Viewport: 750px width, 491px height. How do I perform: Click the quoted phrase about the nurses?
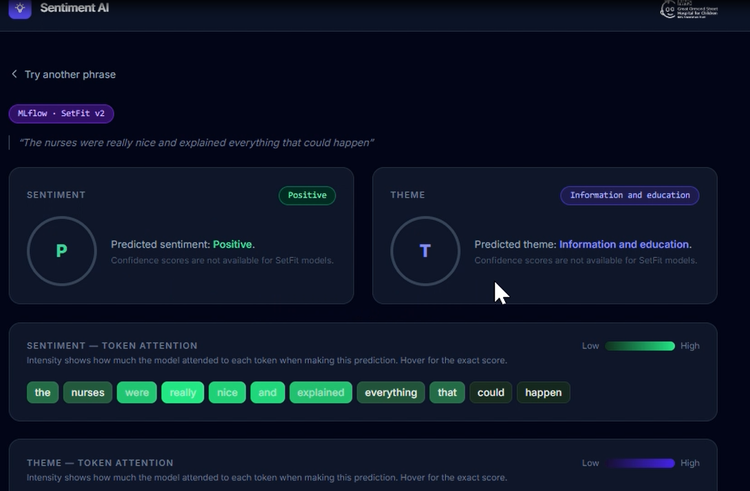[x=196, y=142]
